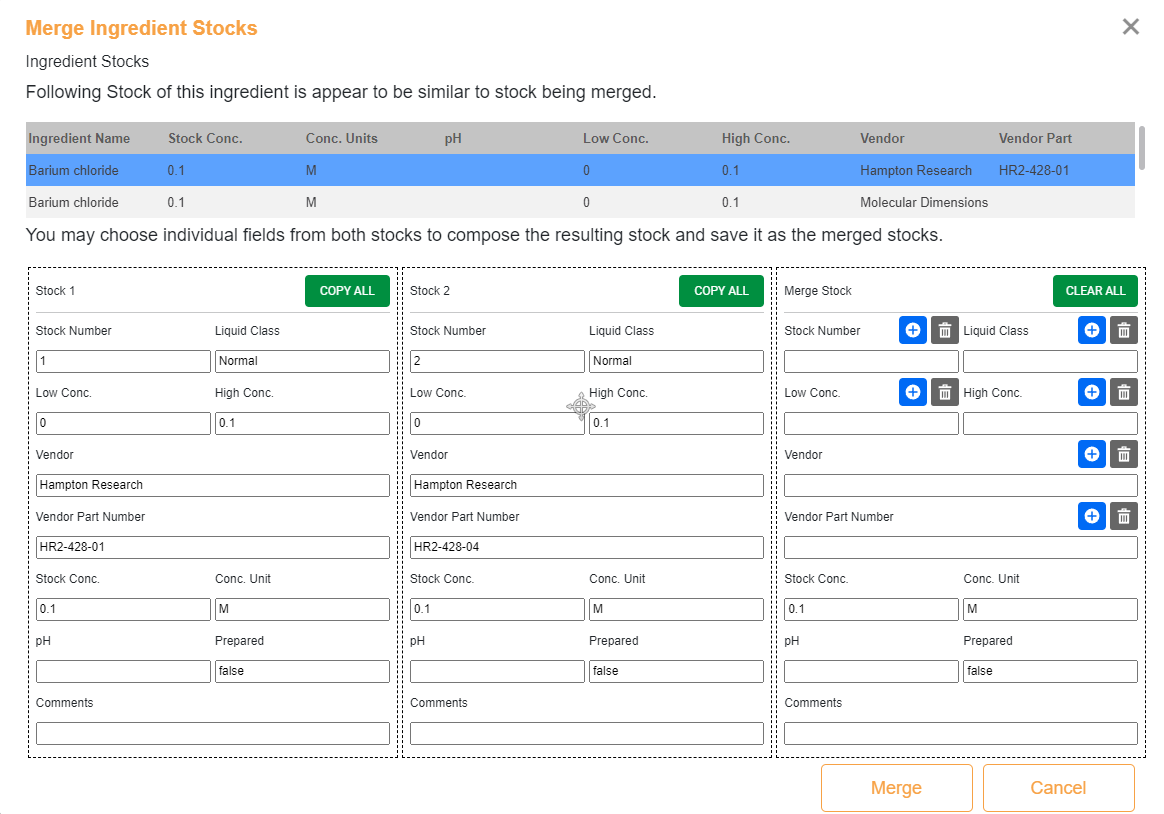Image resolution: width=1164 pixels, height=814 pixels.
Task: Click the Merge Stock Comments field
Action: point(960,734)
